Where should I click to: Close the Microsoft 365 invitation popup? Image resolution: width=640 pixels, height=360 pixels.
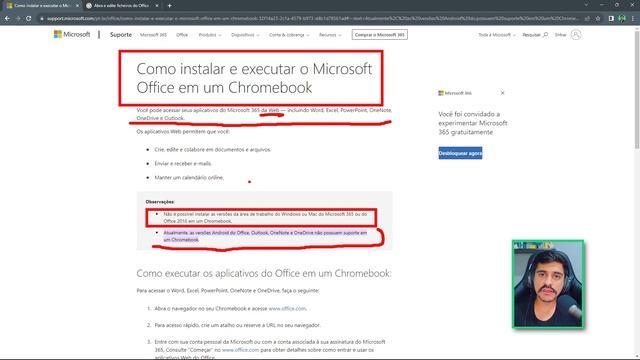tap(502, 93)
